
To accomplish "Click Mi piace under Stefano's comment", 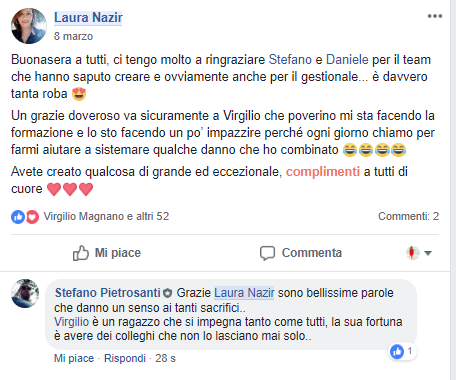I will point(74,358).
